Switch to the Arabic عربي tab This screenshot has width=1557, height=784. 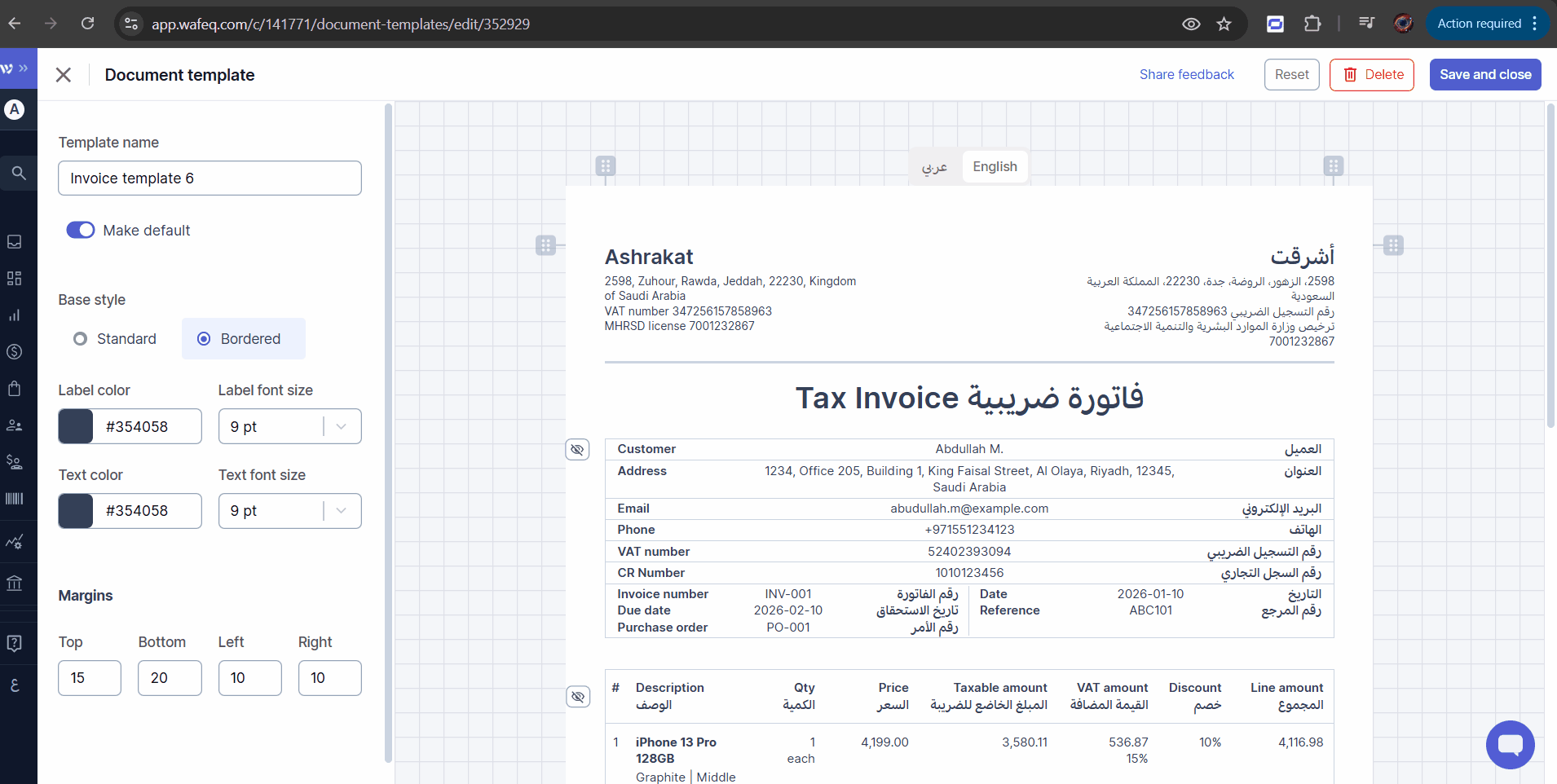click(934, 166)
